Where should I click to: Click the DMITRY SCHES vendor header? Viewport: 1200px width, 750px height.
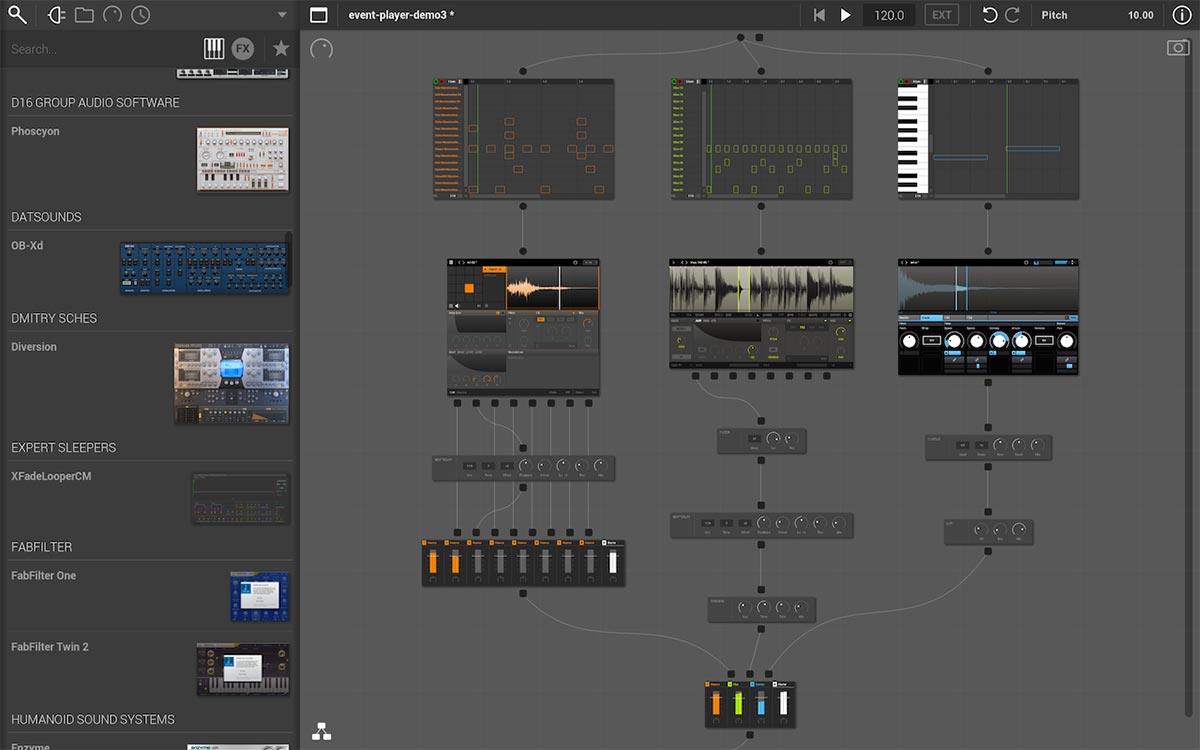click(54, 318)
